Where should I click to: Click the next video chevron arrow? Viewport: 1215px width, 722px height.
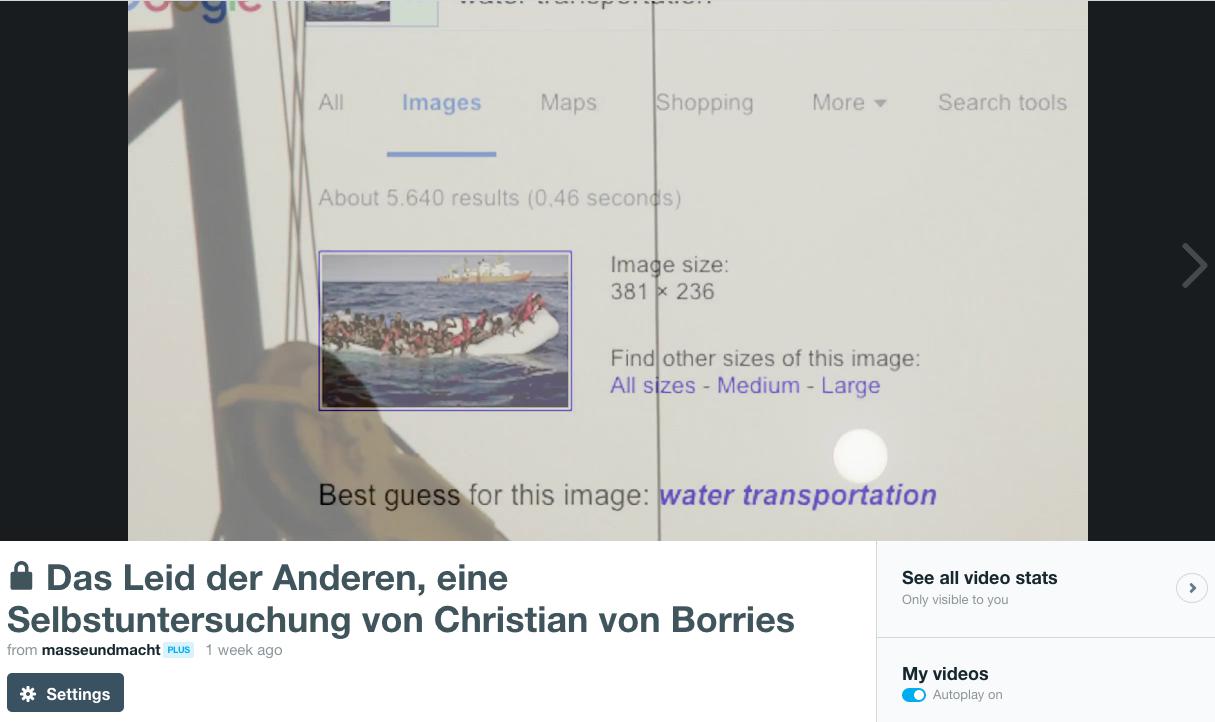(1194, 266)
